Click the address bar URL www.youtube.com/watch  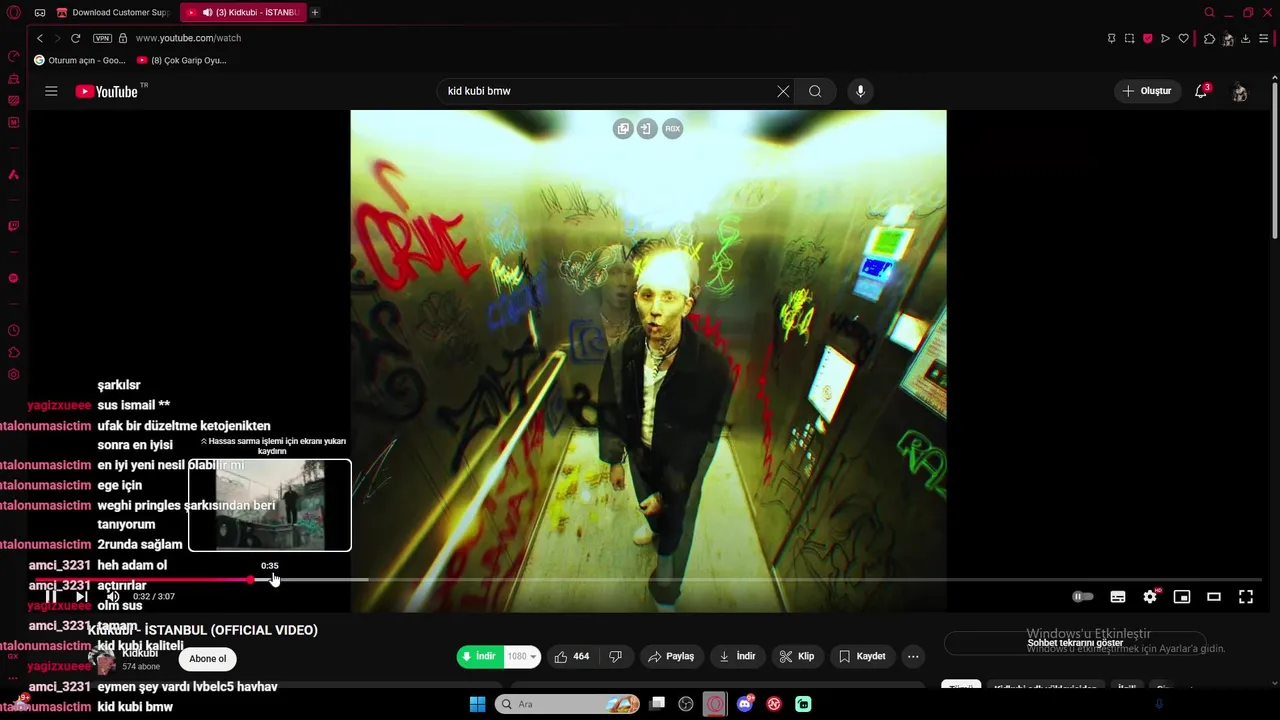pos(188,38)
